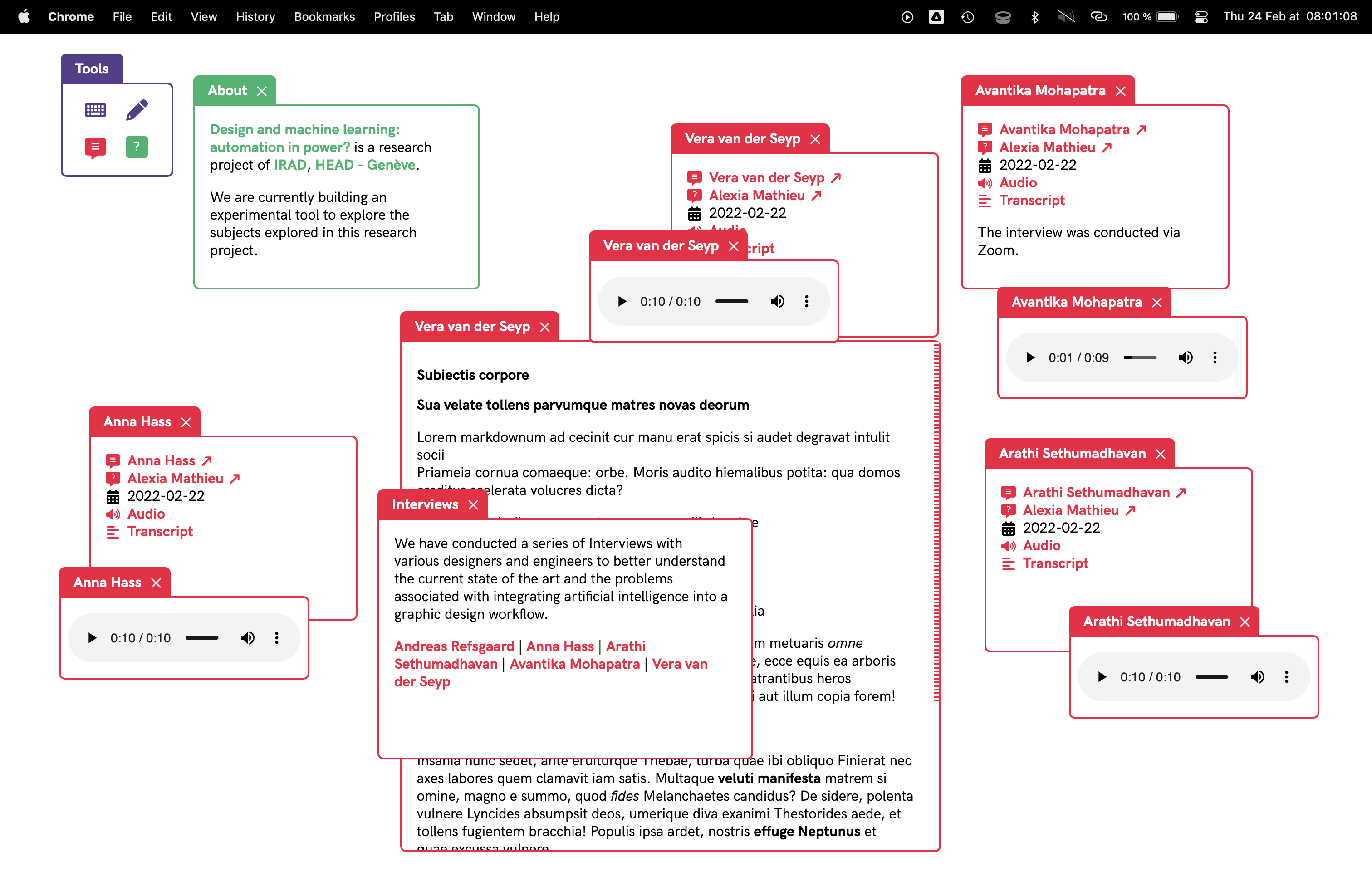Close Anna Hass audio panel

156,583
